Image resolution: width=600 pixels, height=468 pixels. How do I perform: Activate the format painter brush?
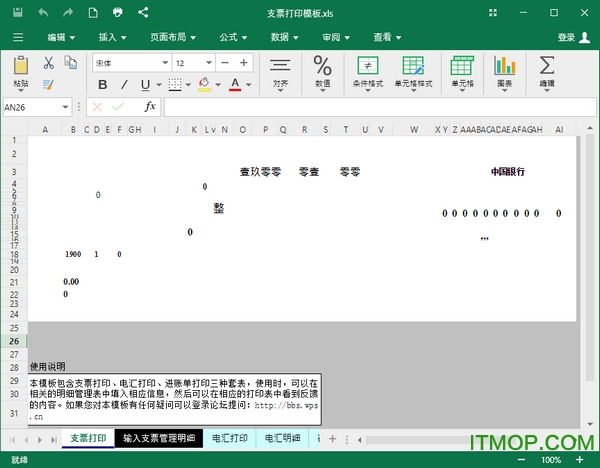[x=48, y=85]
